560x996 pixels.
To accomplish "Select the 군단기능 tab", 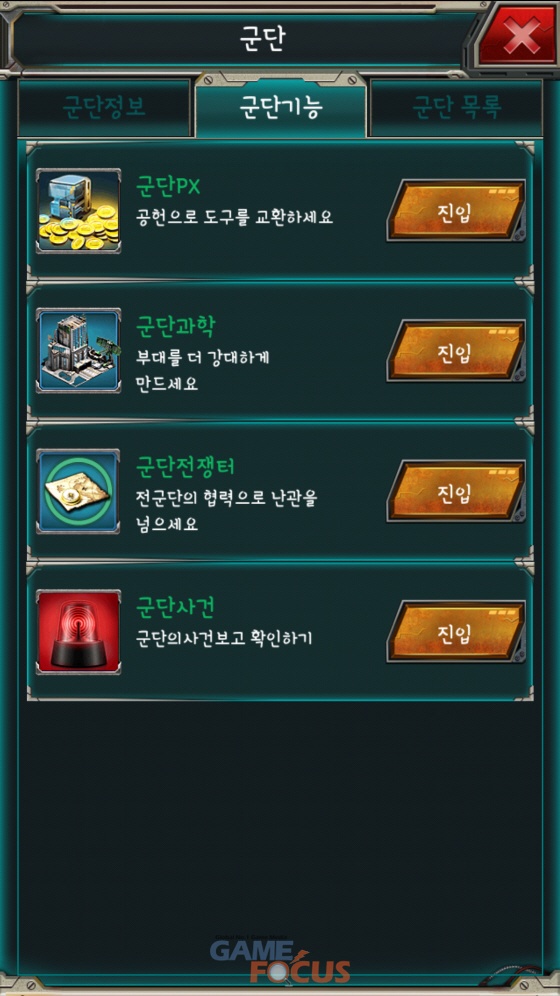I will point(281,107).
